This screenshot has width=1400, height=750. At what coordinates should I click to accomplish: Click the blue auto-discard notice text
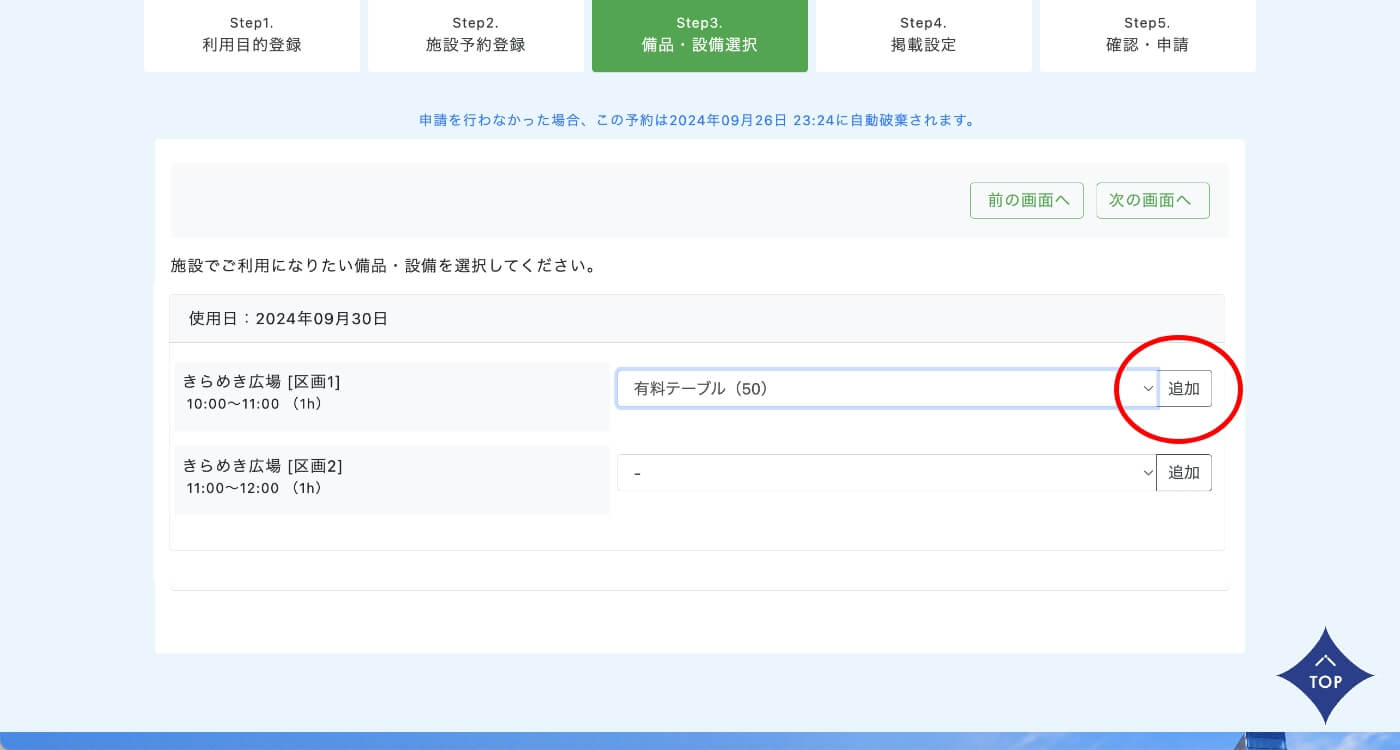(698, 120)
